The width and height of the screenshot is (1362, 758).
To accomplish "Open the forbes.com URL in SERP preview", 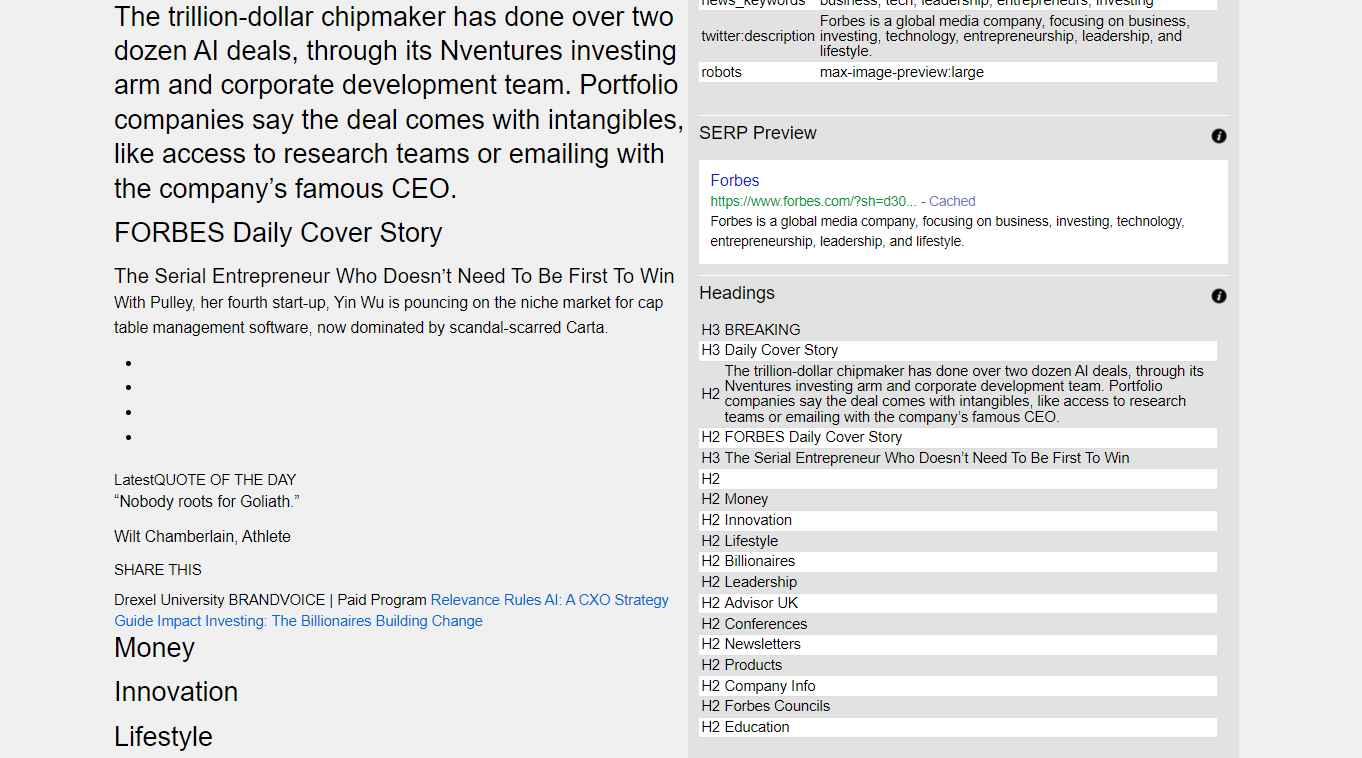I will (813, 201).
